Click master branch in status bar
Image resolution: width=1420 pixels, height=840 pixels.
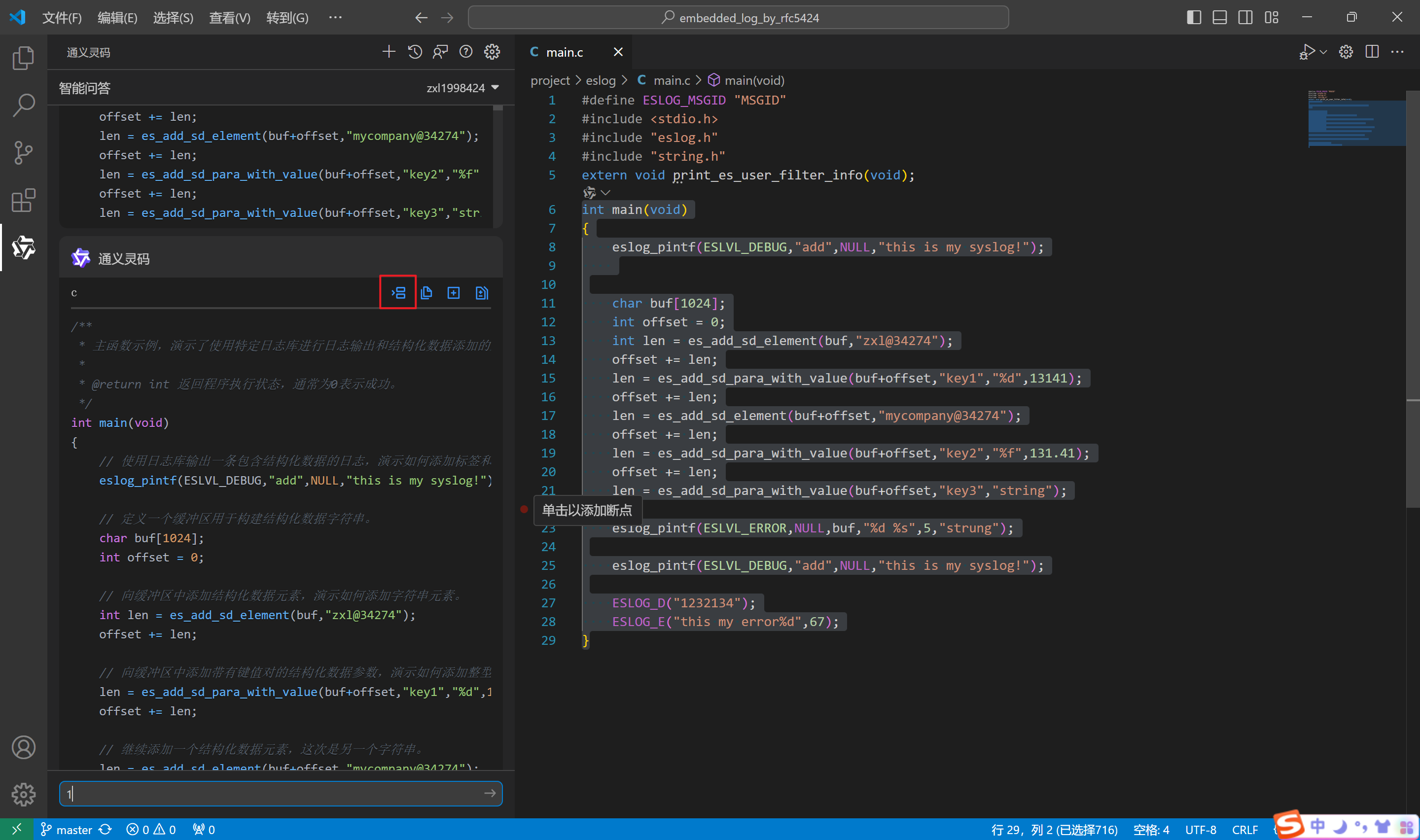66,830
